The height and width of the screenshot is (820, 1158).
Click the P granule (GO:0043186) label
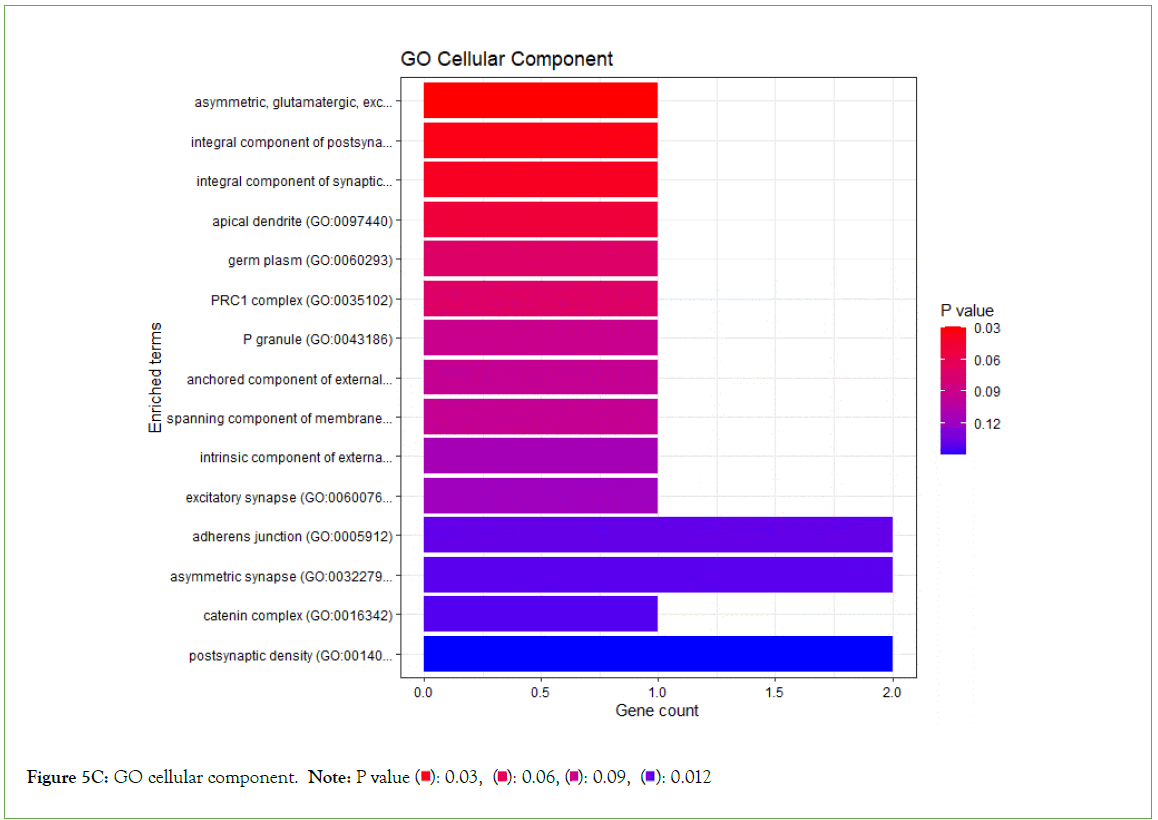pyautogui.click(x=317, y=339)
